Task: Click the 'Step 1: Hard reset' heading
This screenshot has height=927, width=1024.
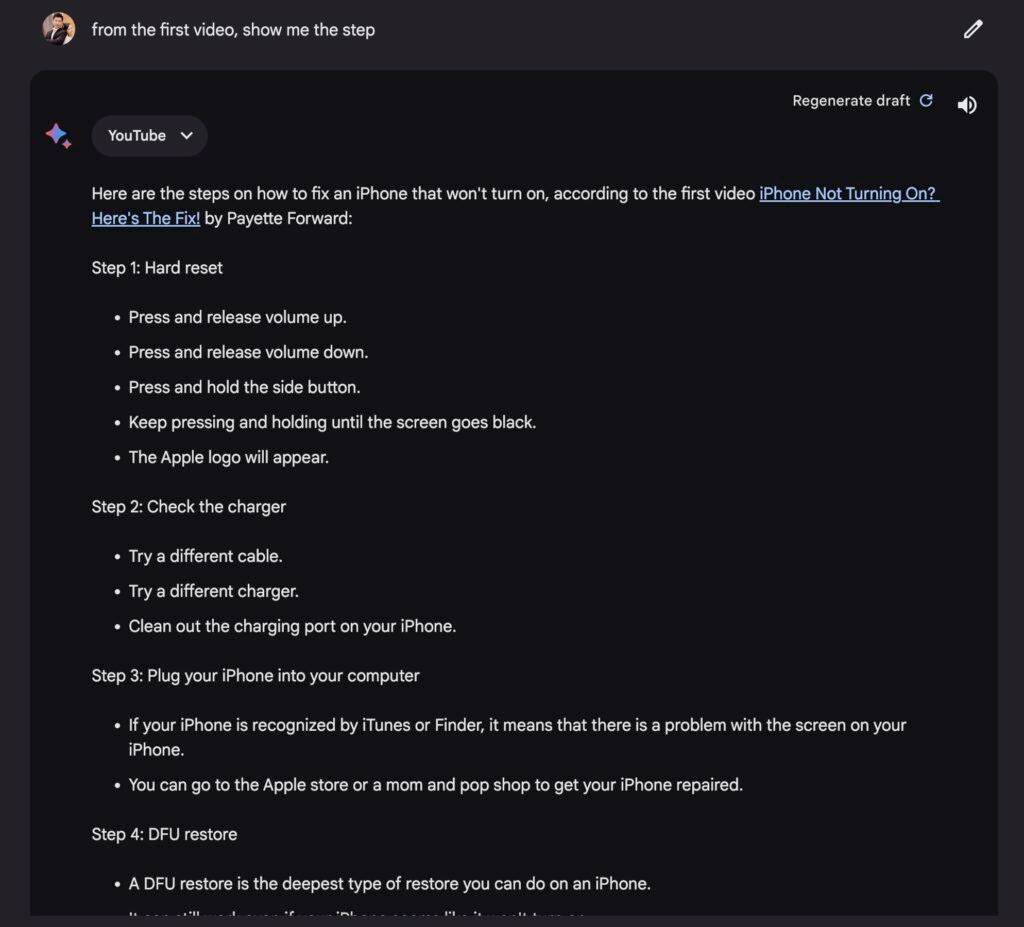Action: (157, 268)
